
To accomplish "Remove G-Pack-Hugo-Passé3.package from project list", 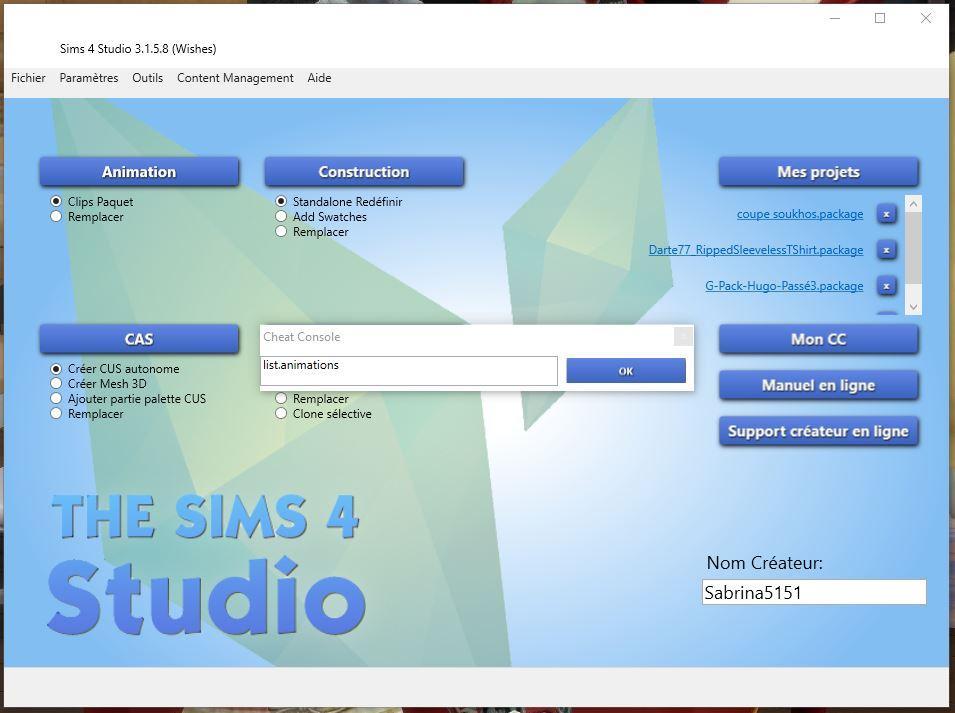I will (886, 286).
